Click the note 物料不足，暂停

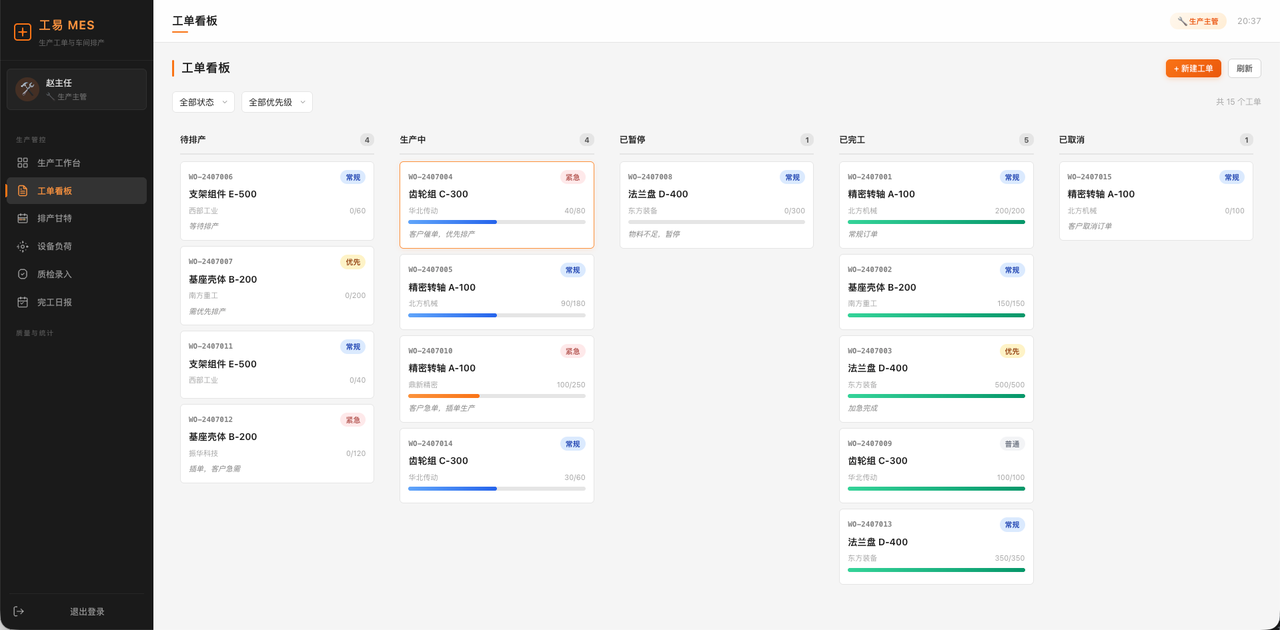(x=654, y=234)
